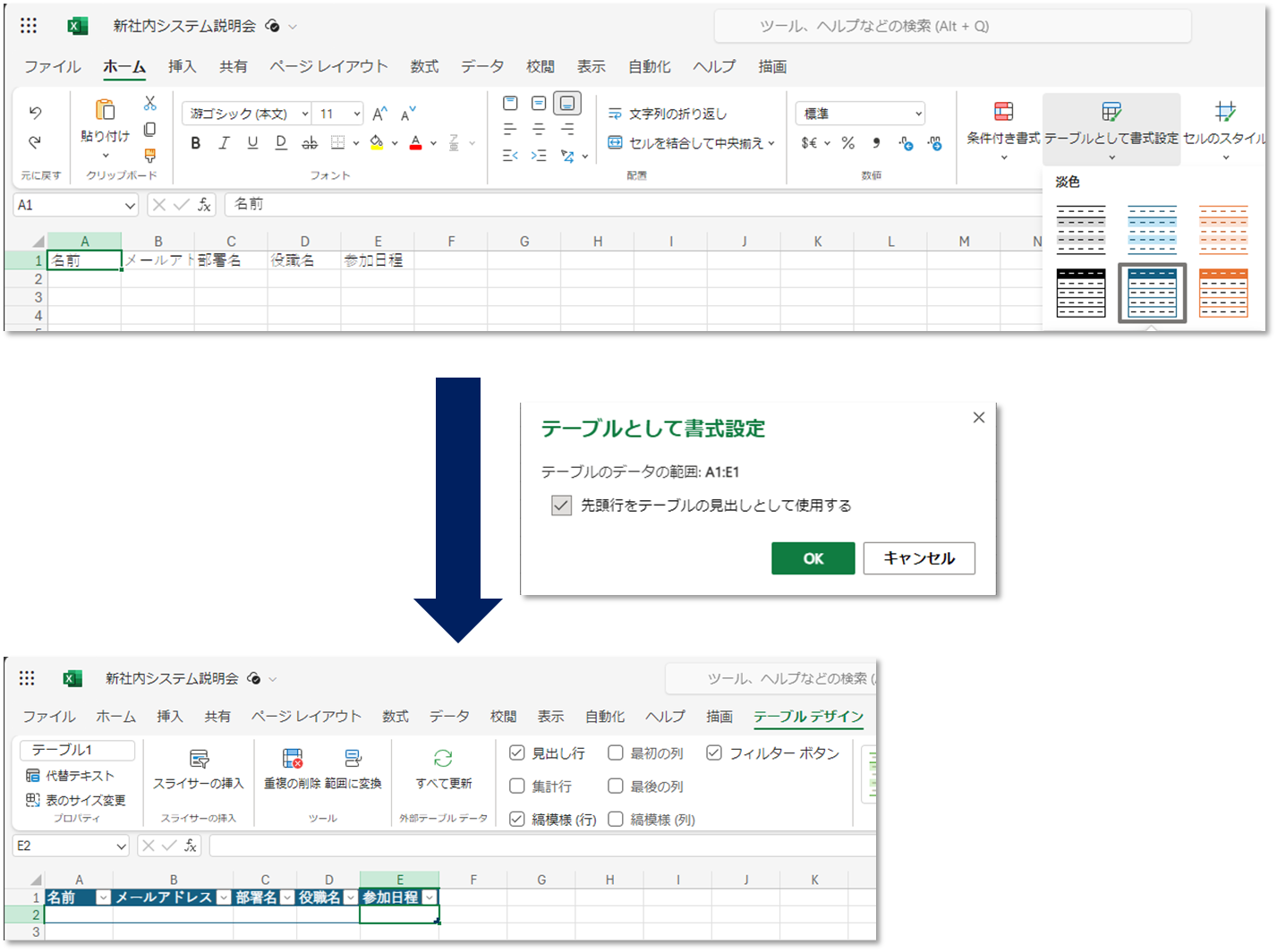Enable the 最後の列 checkbox
The width and height of the screenshot is (1277, 952).
click(616, 786)
